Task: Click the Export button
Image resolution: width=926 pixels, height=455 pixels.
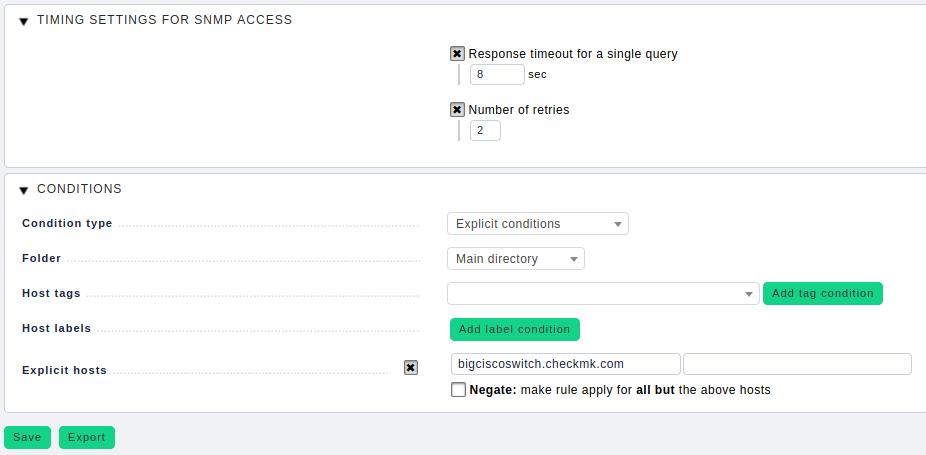Action: [x=87, y=437]
